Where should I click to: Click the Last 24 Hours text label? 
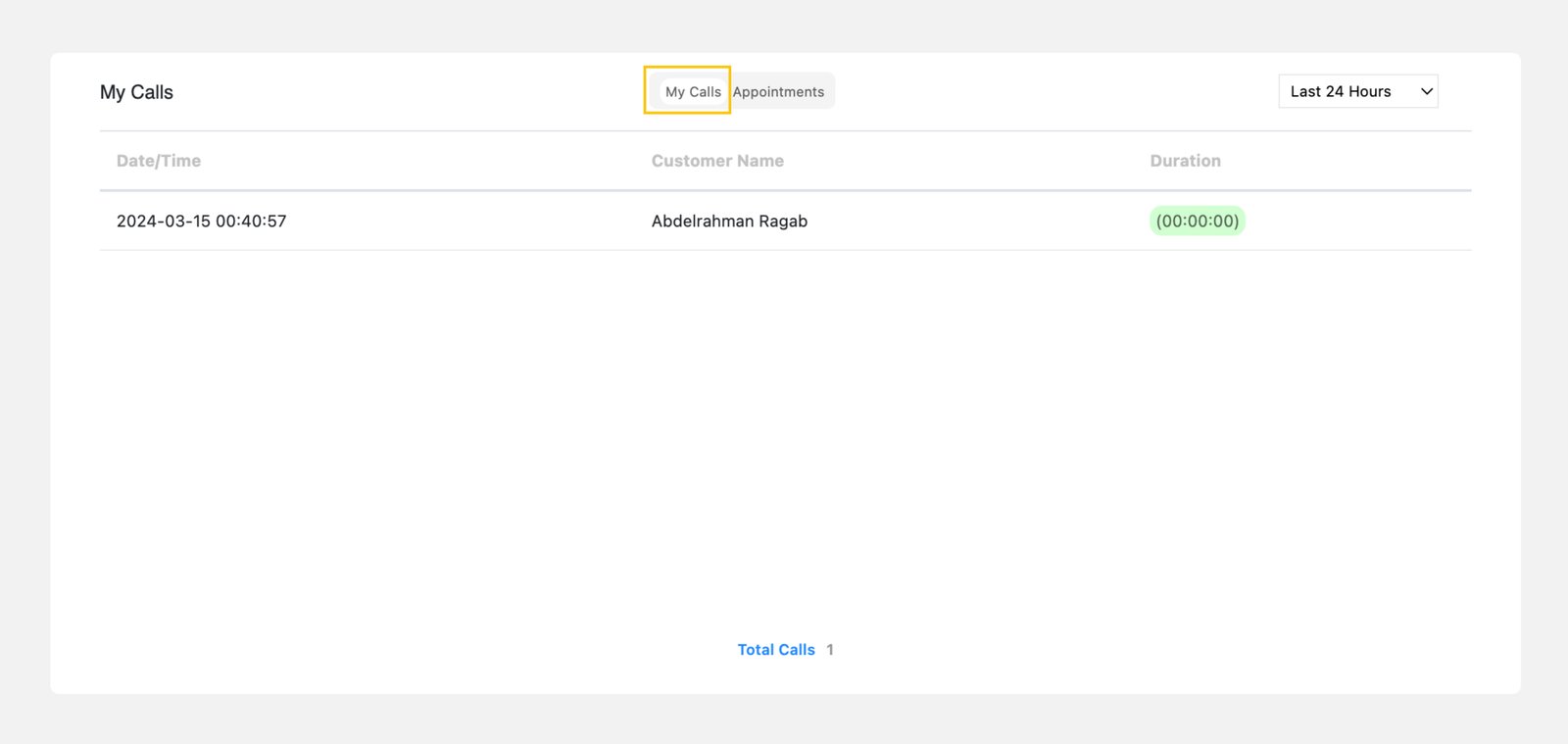pyautogui.click(x=1340, y=91)
